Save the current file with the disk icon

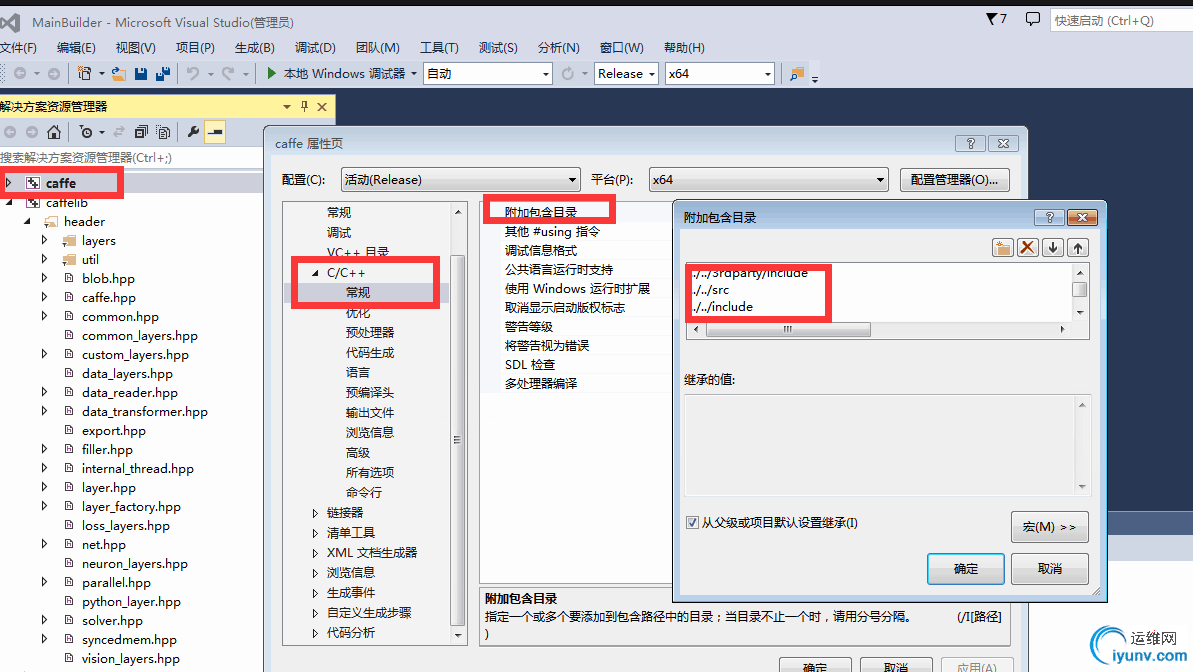[141, 74]
